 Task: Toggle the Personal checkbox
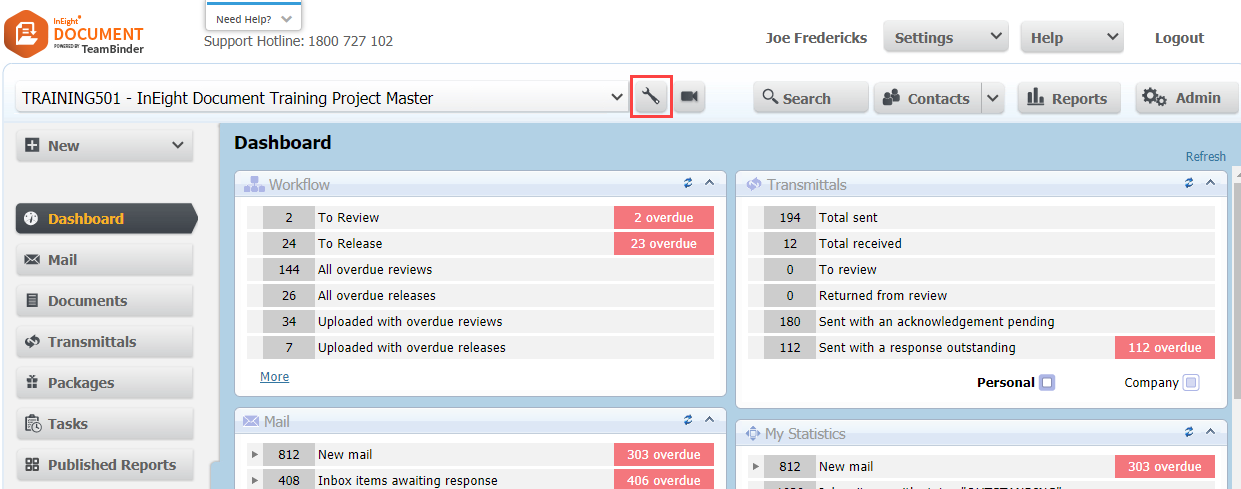click(x=1047, y=382)
